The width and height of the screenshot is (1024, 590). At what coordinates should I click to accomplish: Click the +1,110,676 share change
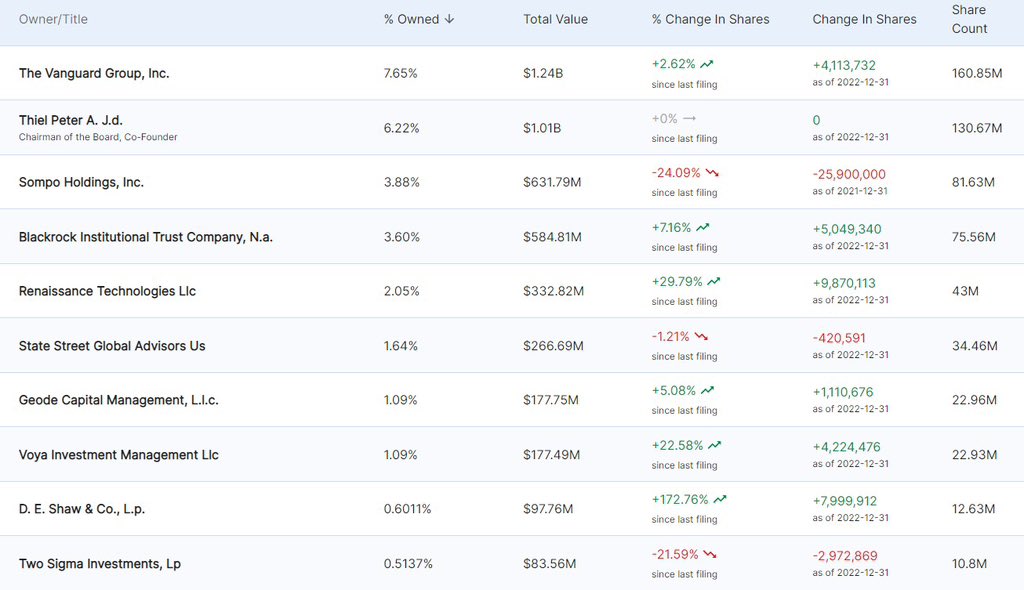point(842,392)
